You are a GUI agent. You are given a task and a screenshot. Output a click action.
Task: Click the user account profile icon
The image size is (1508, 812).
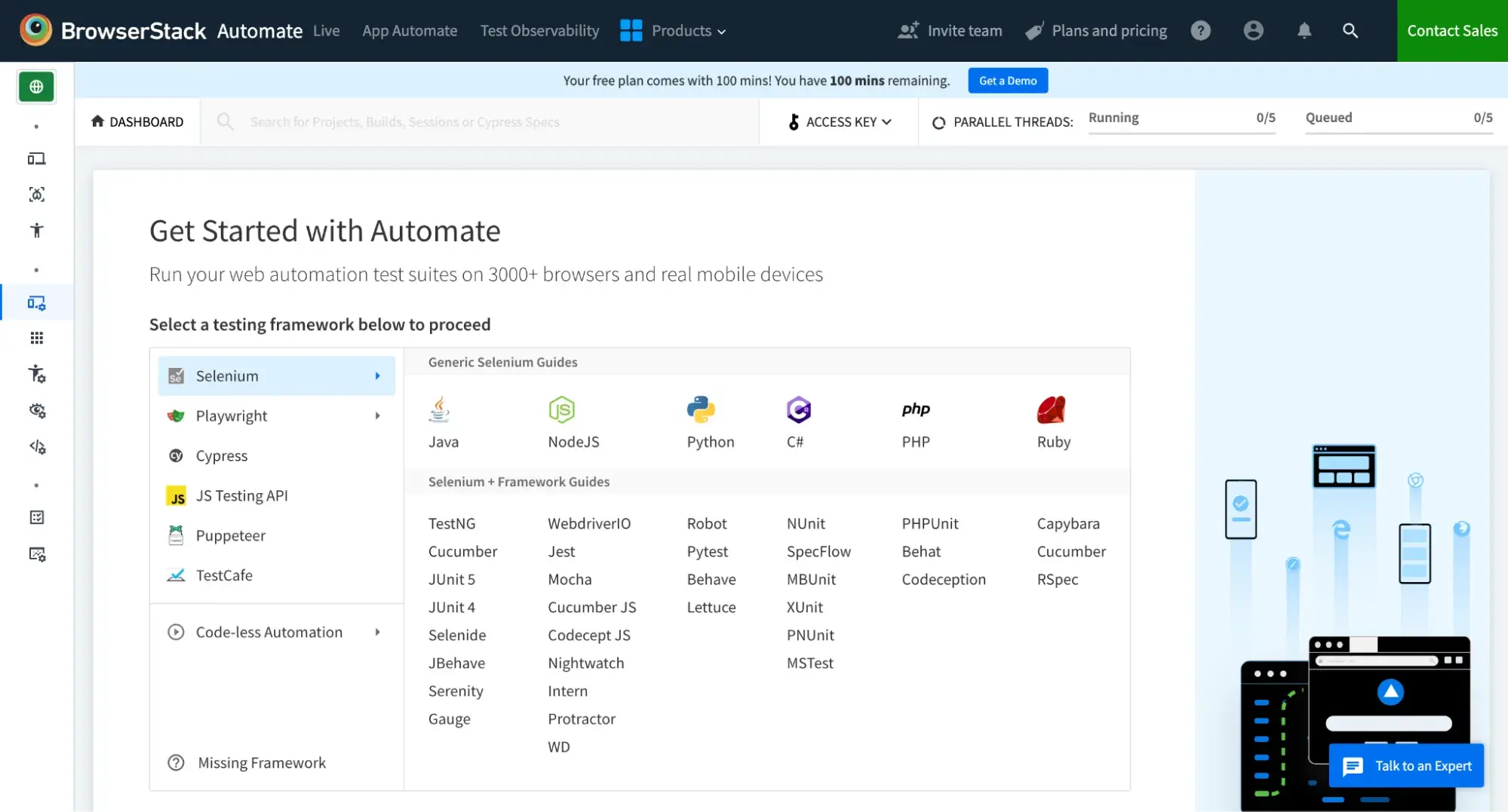(1253, 31)
